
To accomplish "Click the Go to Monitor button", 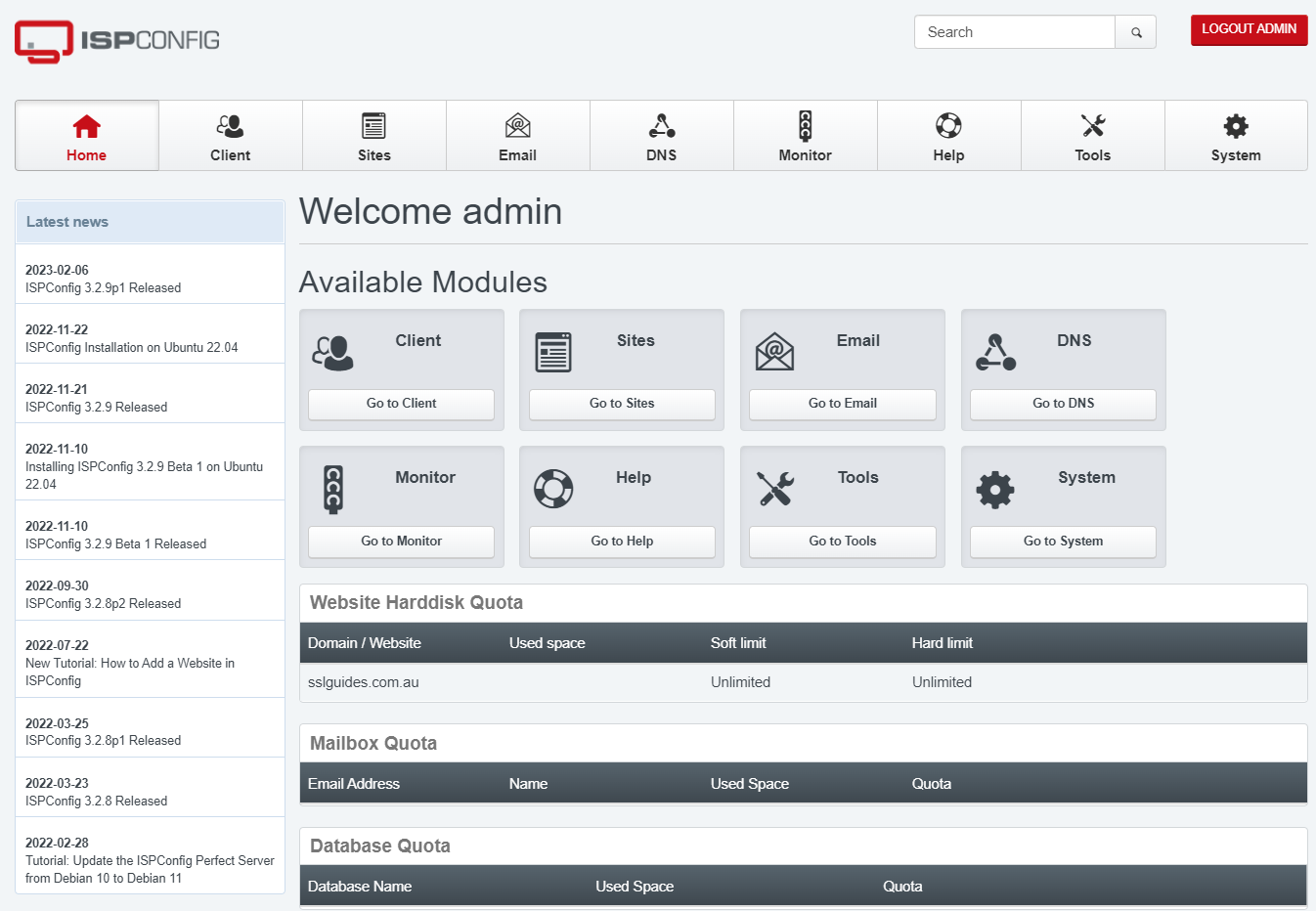I will pos(401,541).
